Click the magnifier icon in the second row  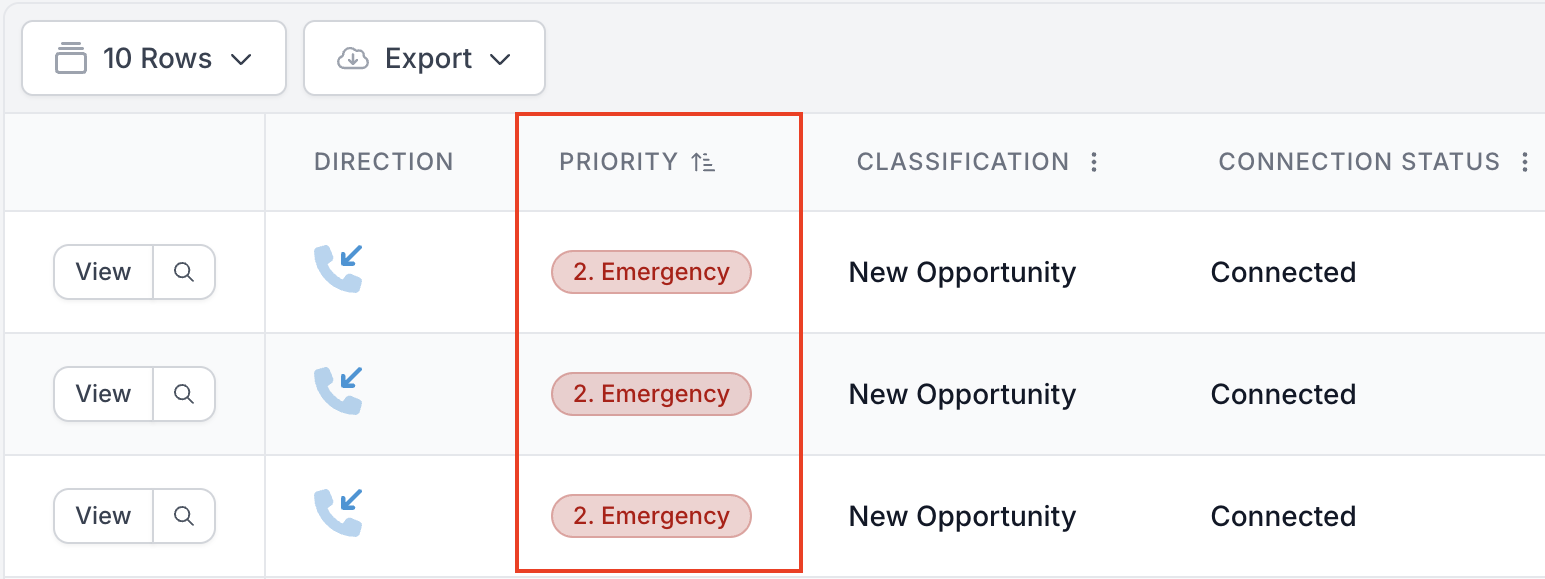[184, 394]
